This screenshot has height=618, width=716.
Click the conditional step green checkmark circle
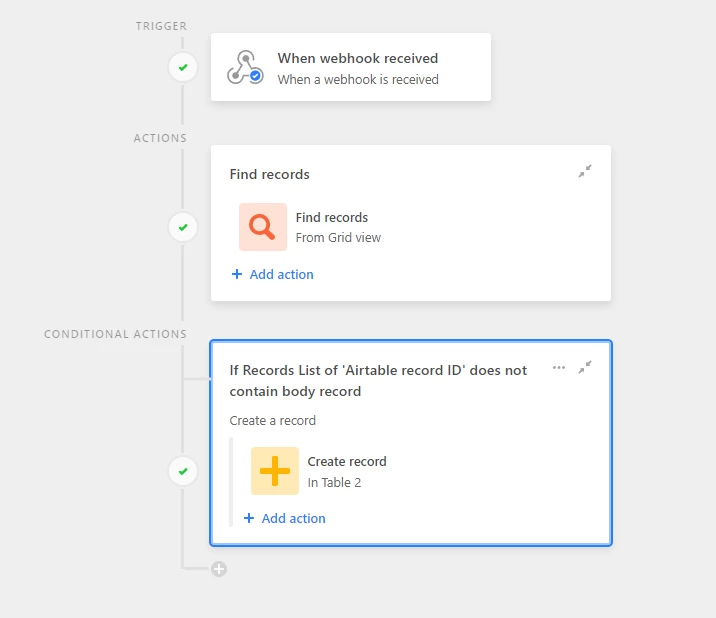pos(183,471)
